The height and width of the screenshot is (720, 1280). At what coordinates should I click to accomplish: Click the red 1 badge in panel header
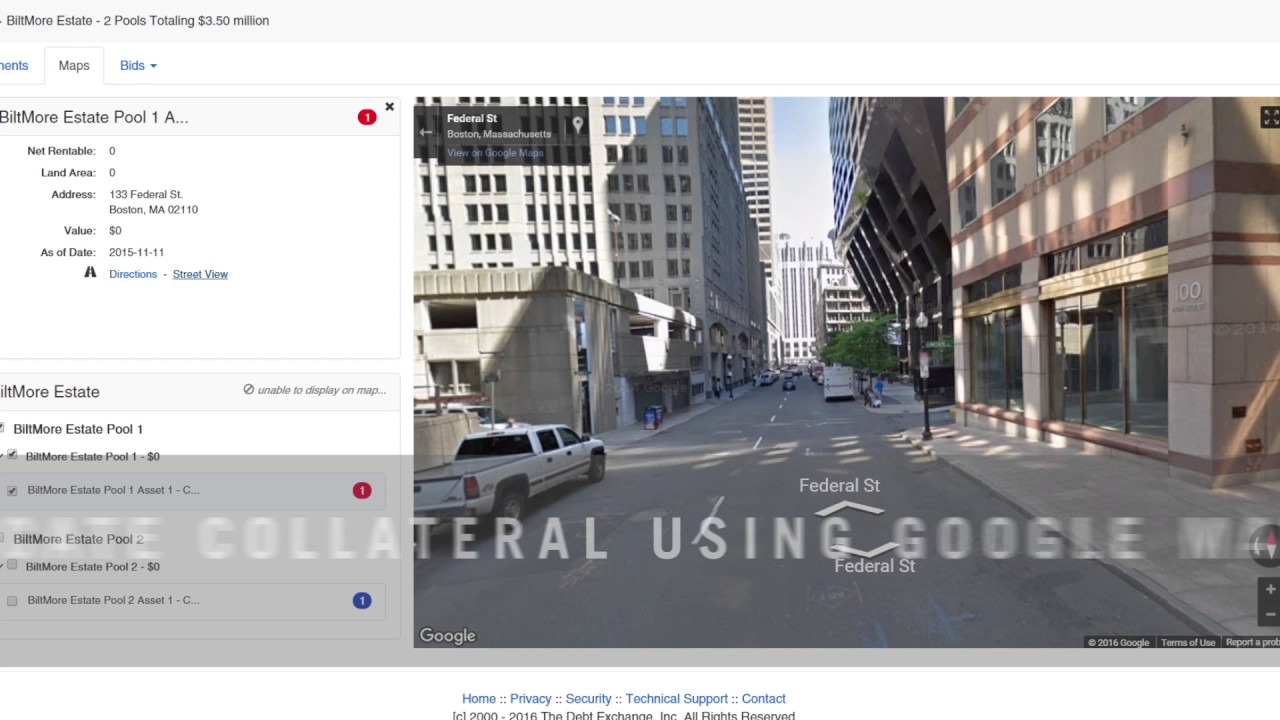(367, 117)
